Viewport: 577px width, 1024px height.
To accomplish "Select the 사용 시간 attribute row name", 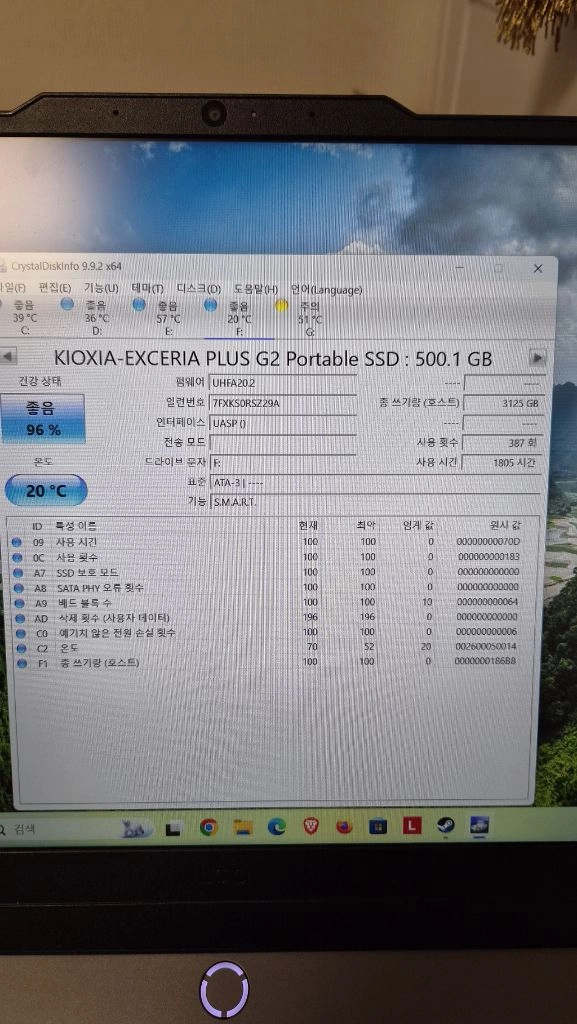I will click(x=76, y=542).
